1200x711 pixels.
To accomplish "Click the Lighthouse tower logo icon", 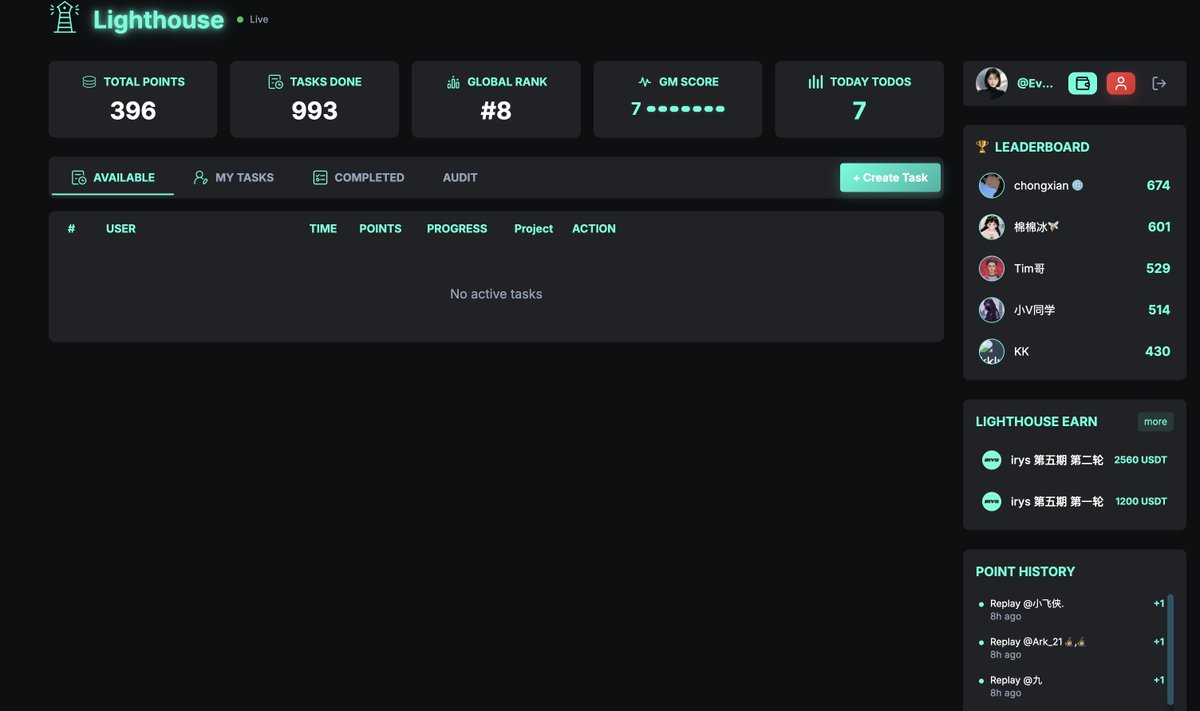I will click(x=65, y=17).
